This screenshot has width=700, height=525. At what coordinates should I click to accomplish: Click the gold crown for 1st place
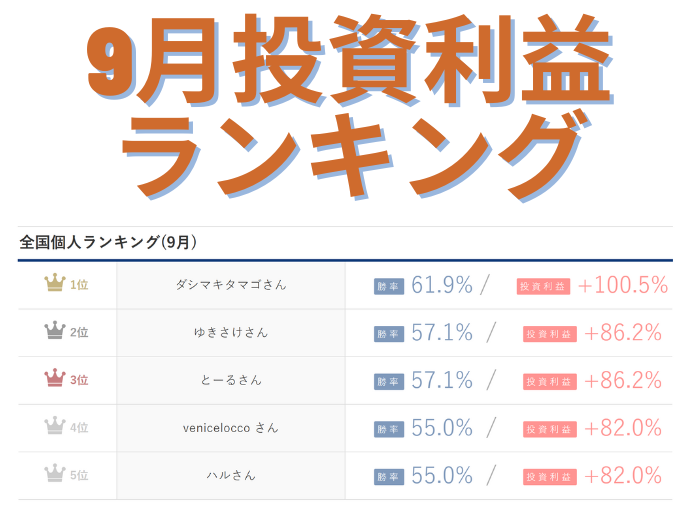pyautogui.click(x=55, y=284)
